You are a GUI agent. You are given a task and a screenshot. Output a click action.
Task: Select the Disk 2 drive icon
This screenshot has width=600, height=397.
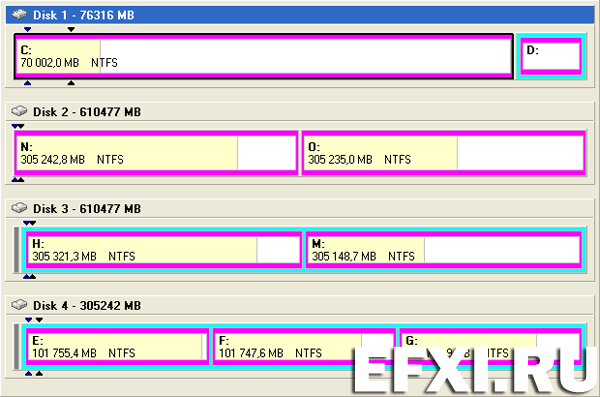pos(19,111)
